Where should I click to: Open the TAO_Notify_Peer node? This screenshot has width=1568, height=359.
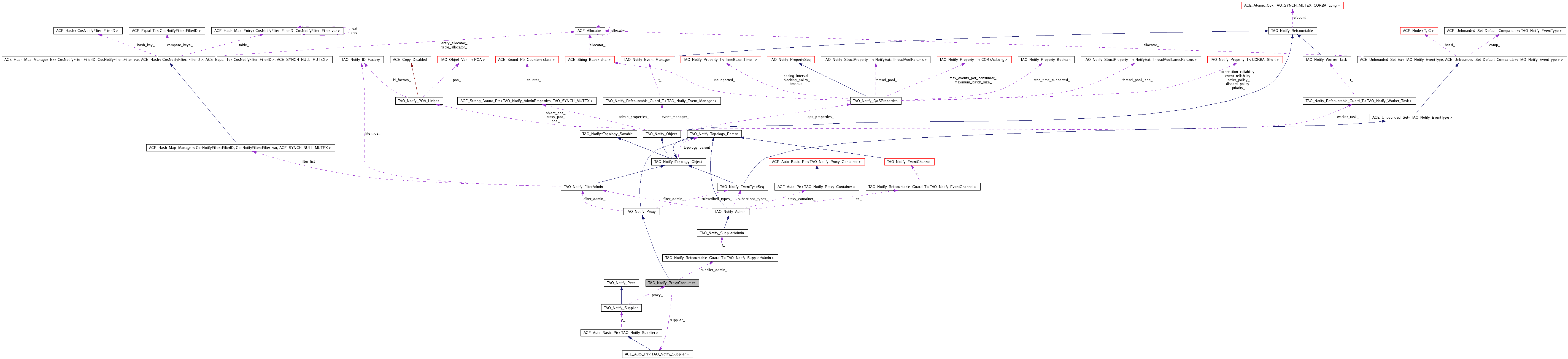pos(621,283)
